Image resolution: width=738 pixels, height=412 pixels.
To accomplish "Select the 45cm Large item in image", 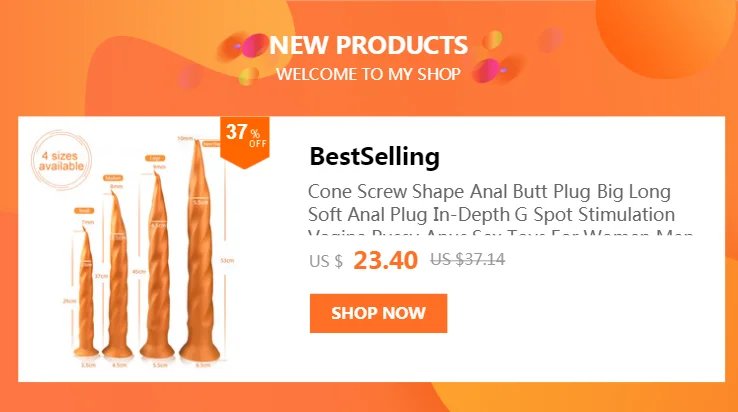I will pyautogui.click(x=157, y=265).
